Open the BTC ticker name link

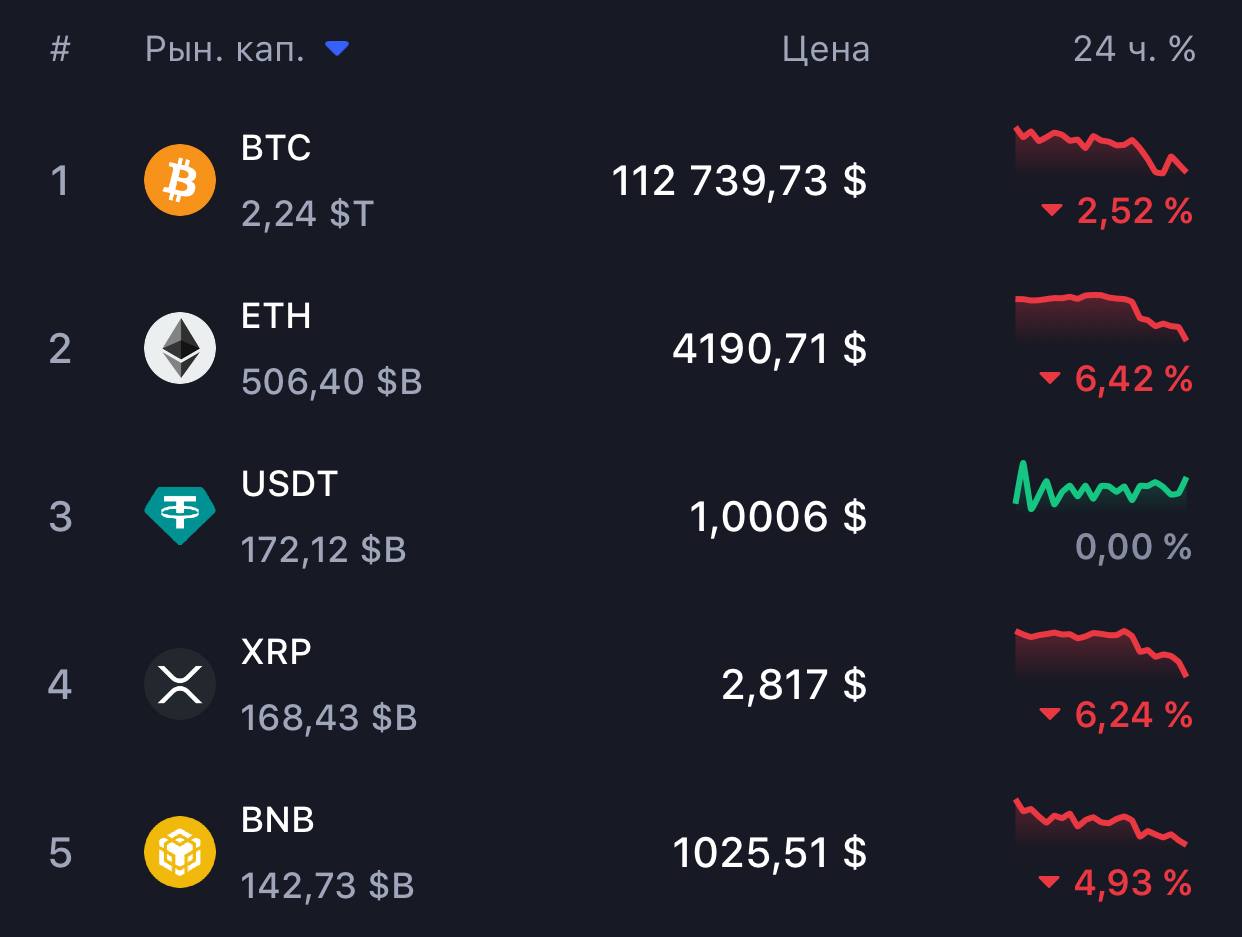(x=276, y=148)
